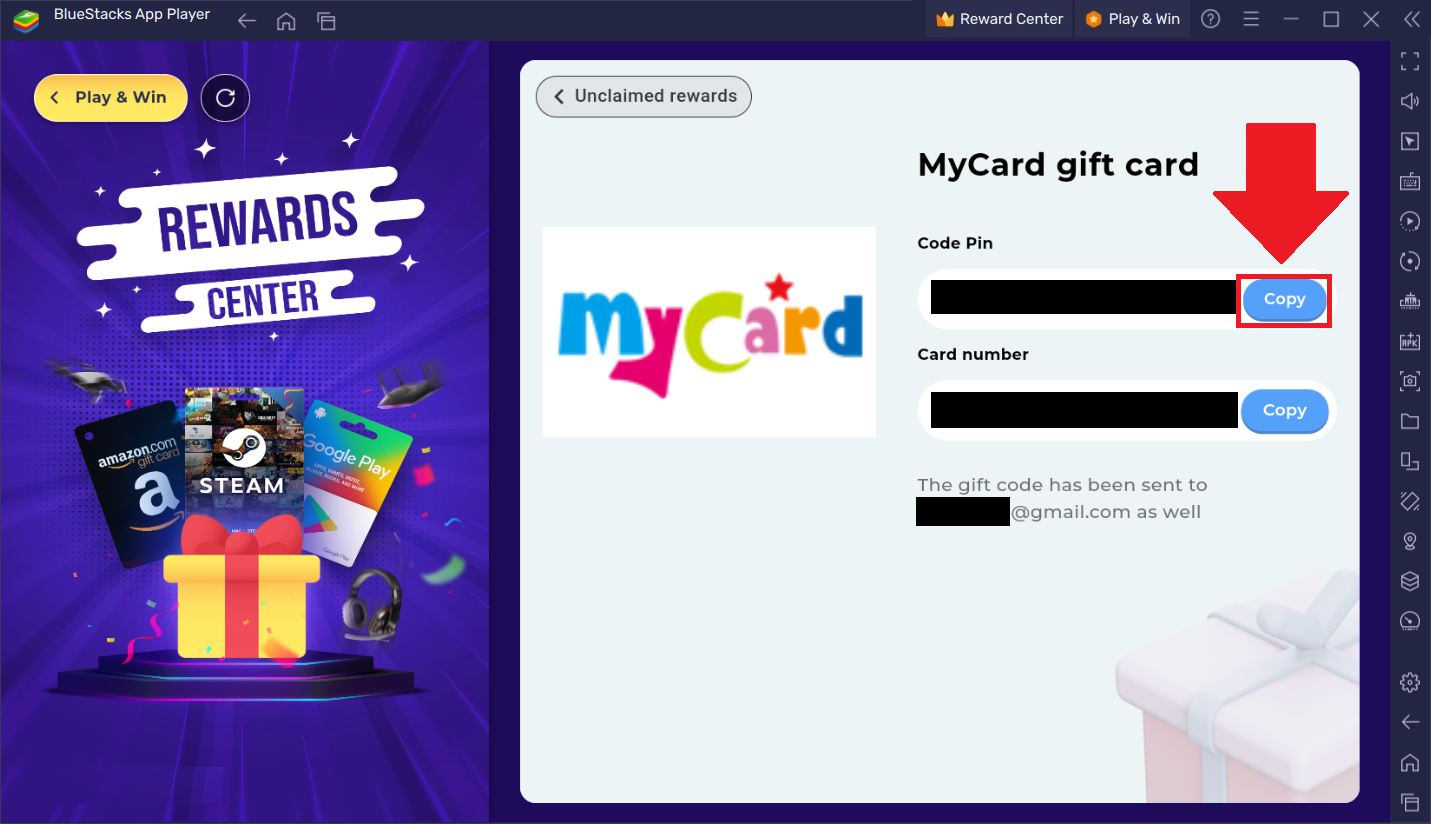Toggle fullscreen mode in sidebar
This screenshot has width=1431, height=824.
(x=1410, y=61)
